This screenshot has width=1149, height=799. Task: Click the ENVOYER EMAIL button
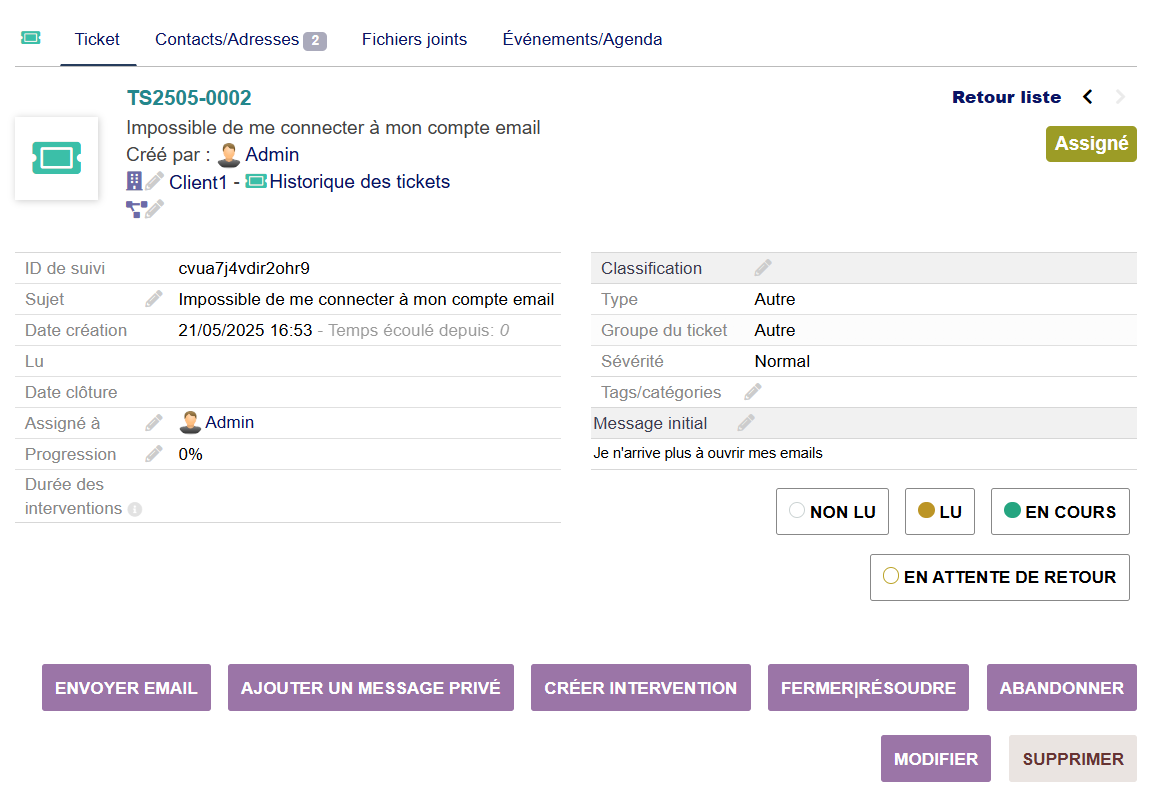(126, 688)
